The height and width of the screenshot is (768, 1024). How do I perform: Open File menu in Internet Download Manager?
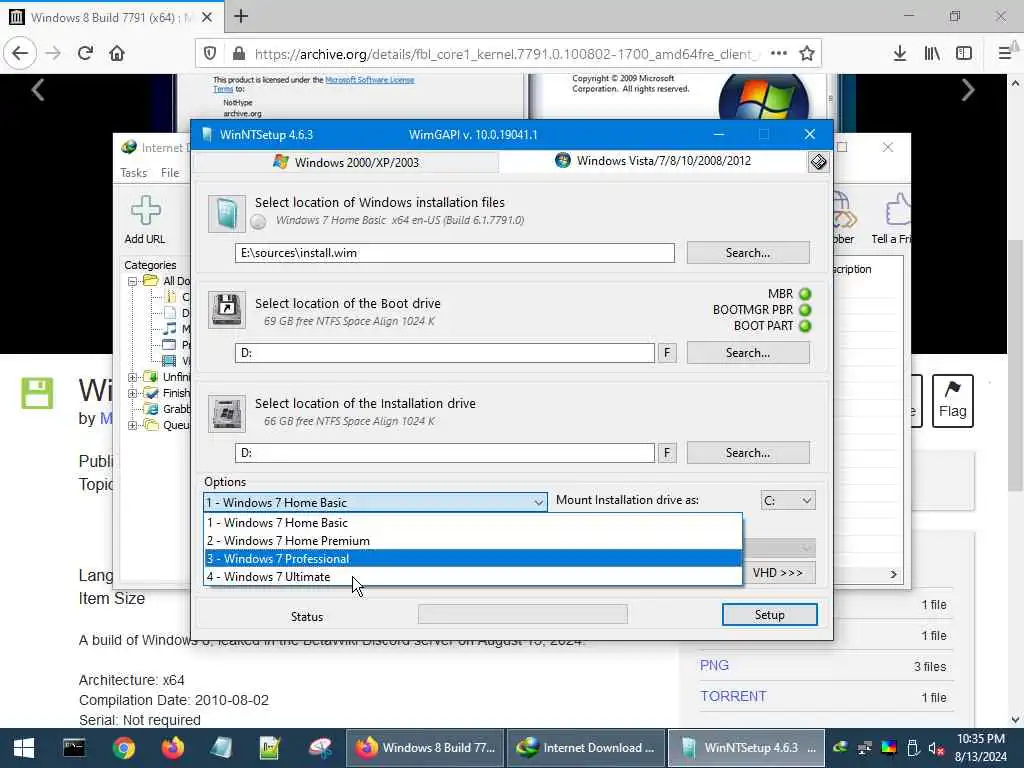[x=170, y=172]
